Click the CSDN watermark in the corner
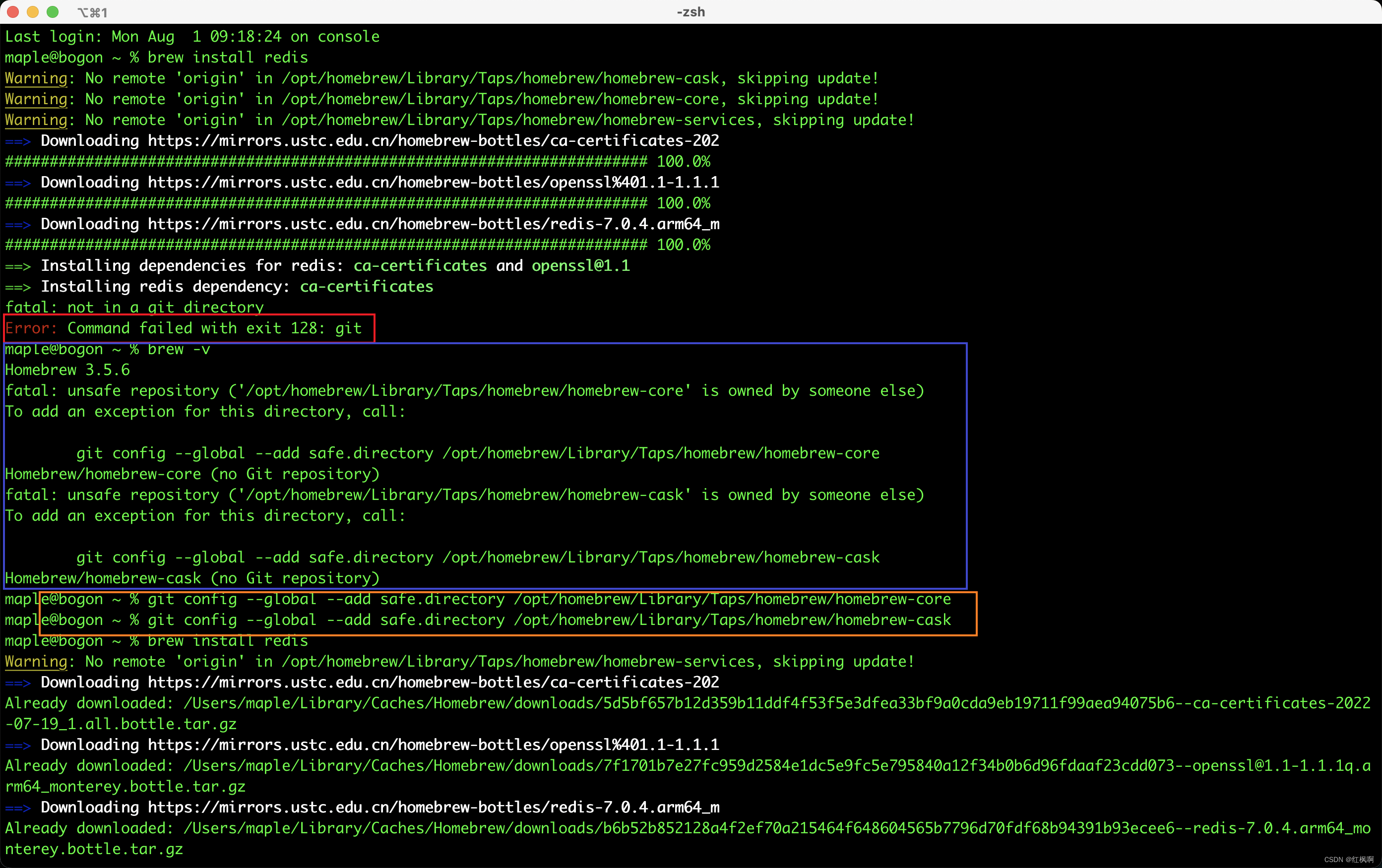The width and height of the screenshot is (1382, 868). tap(1349, 860)
